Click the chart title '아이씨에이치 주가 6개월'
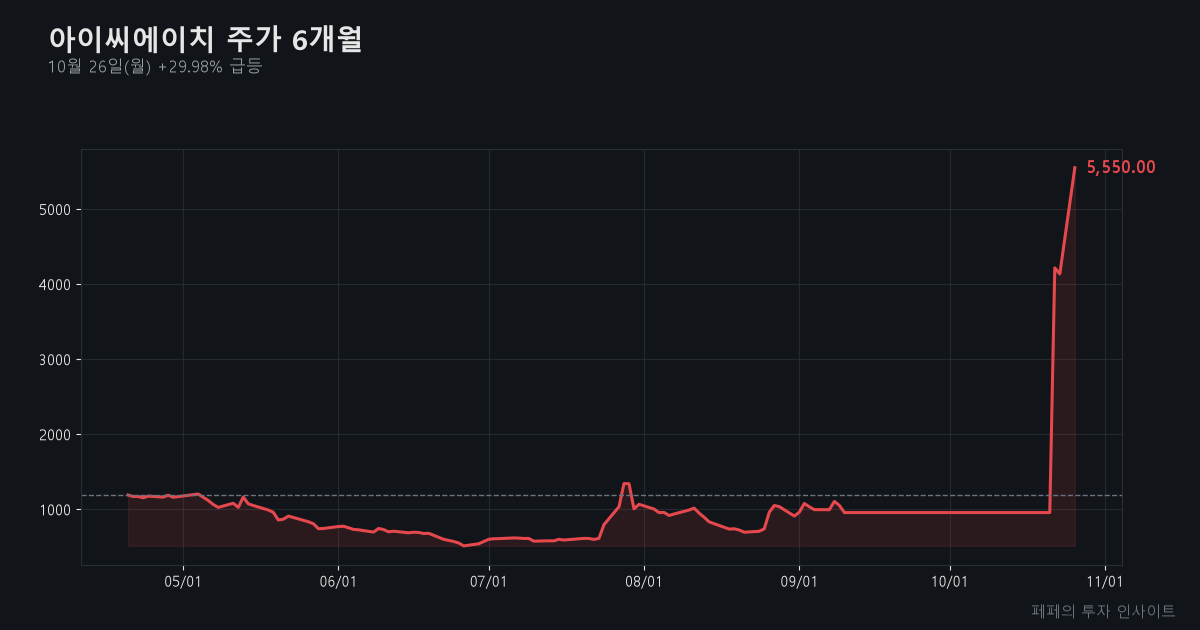Viewport: 1200px width, 630px height. click(x=205, y=39)
